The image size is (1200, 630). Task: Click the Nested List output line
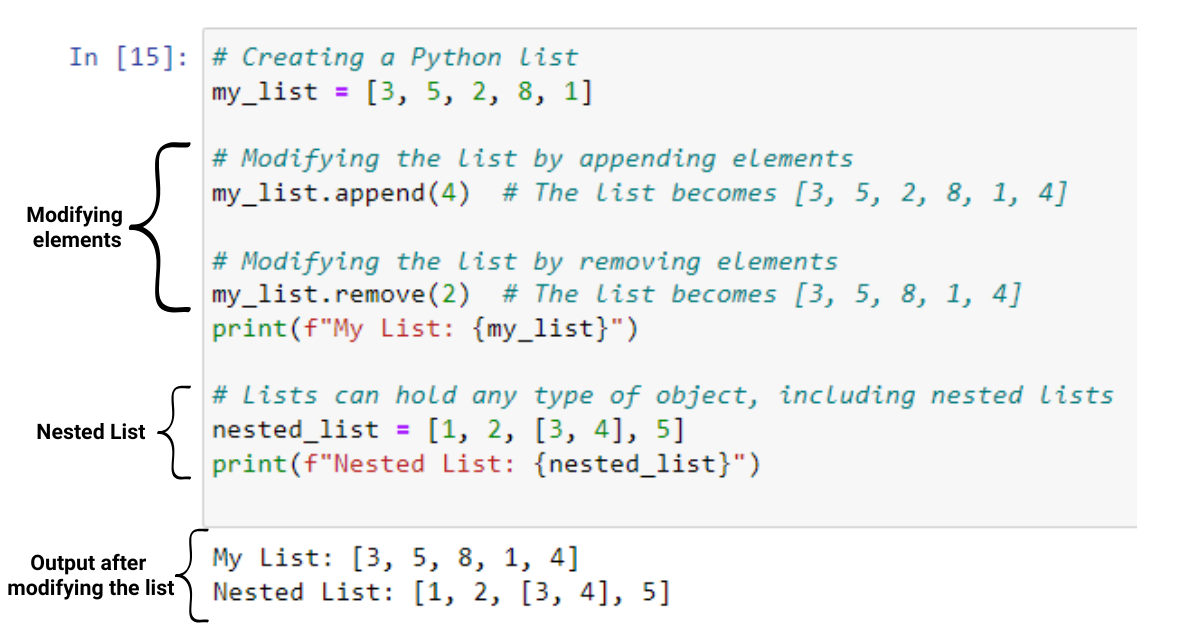tap(441, 592)
